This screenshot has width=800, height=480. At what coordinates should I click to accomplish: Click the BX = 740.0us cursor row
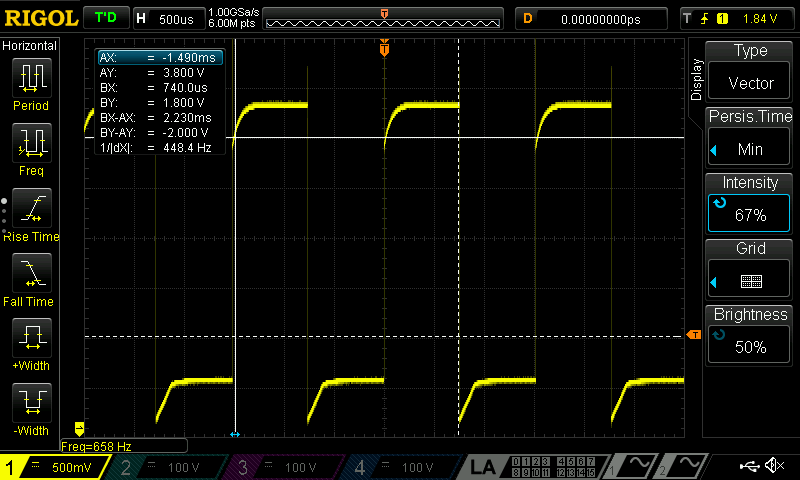click(x=160, y=88)
